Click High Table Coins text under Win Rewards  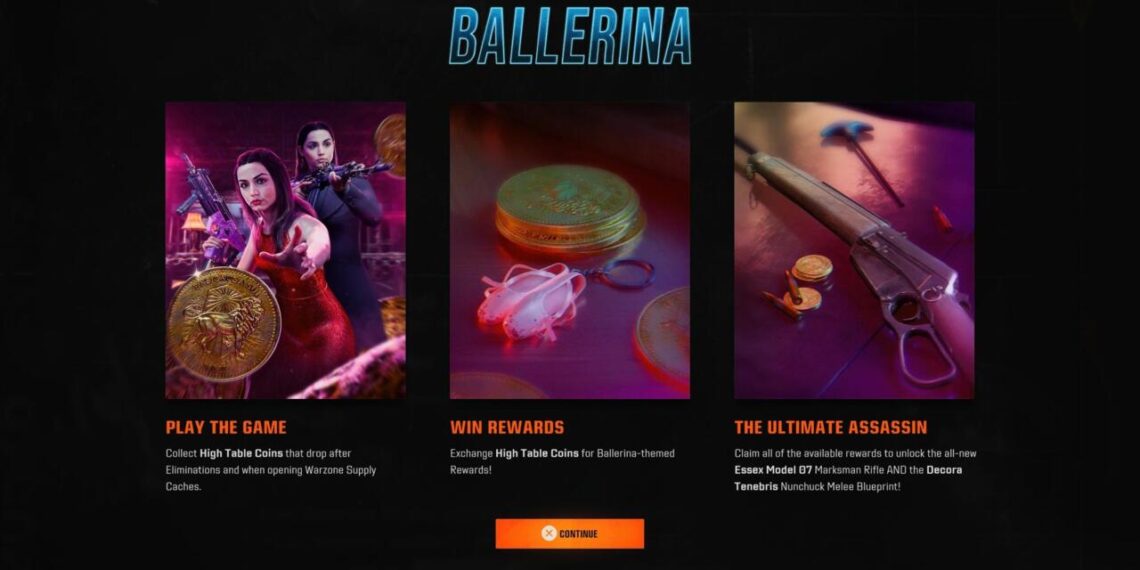click(537, 453)
